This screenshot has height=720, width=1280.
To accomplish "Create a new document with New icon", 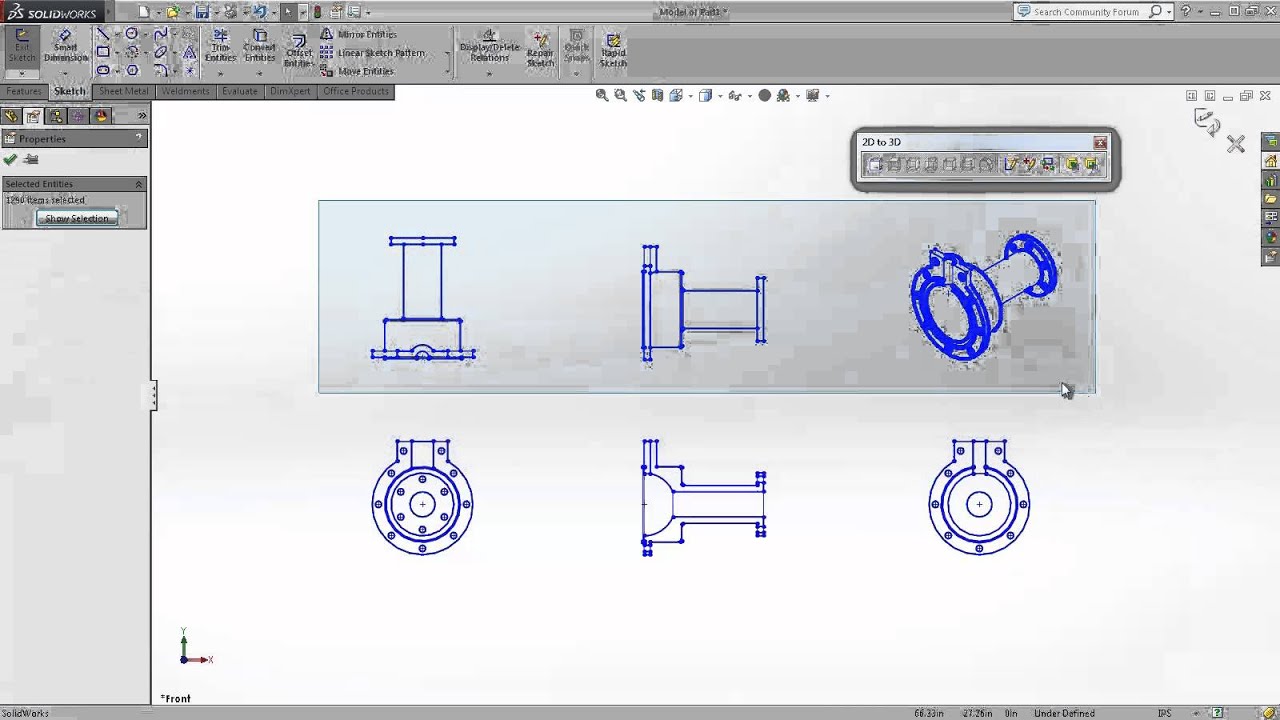I will point(143,12).
